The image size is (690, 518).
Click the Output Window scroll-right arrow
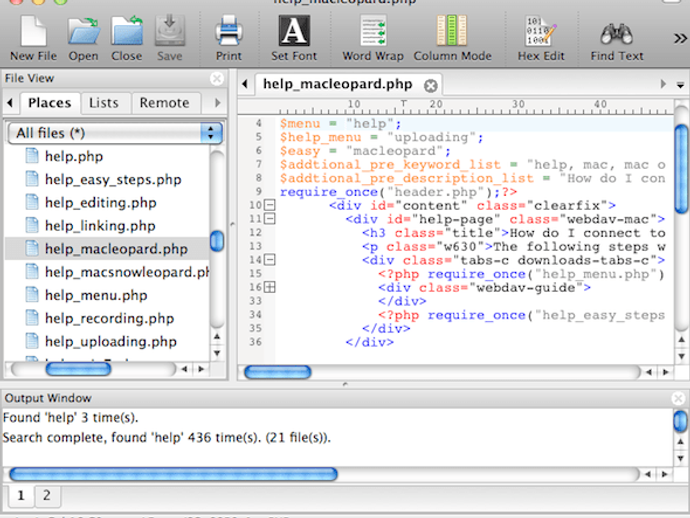tap(664, 474)
